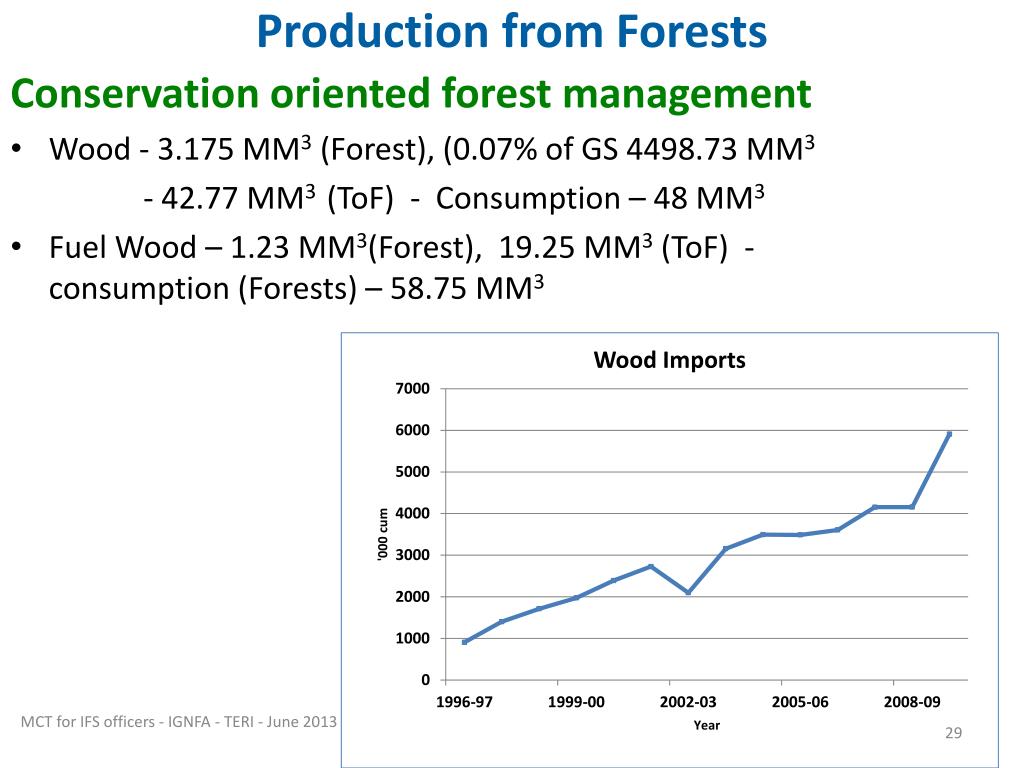The width and height of the screenshot is (1024, 768).
Task: Select the 'Production from Forests' slide title
Action: tap(511, 32)
